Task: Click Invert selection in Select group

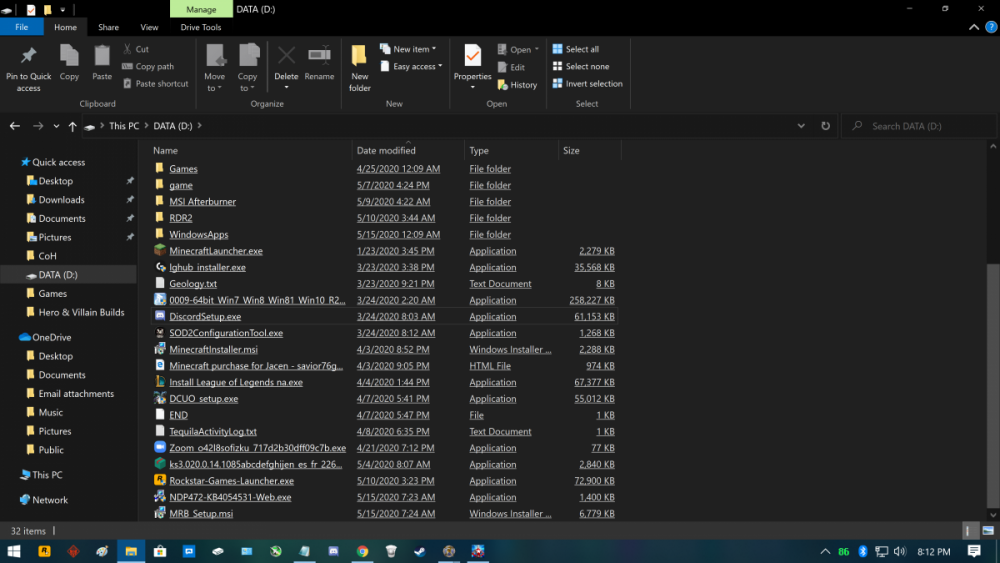Action: tap(587, 84)
